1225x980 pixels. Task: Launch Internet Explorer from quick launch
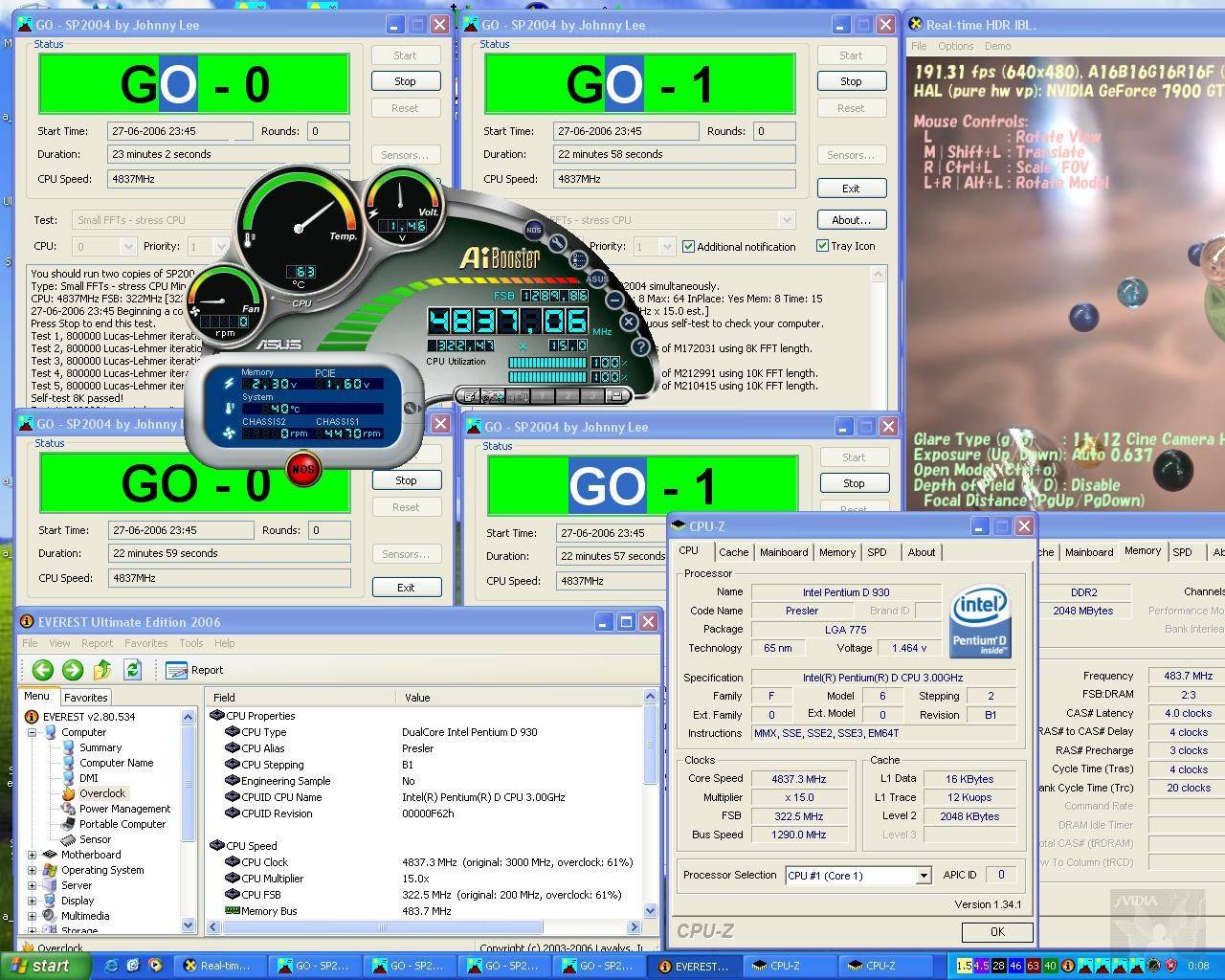tap(112, 966)
